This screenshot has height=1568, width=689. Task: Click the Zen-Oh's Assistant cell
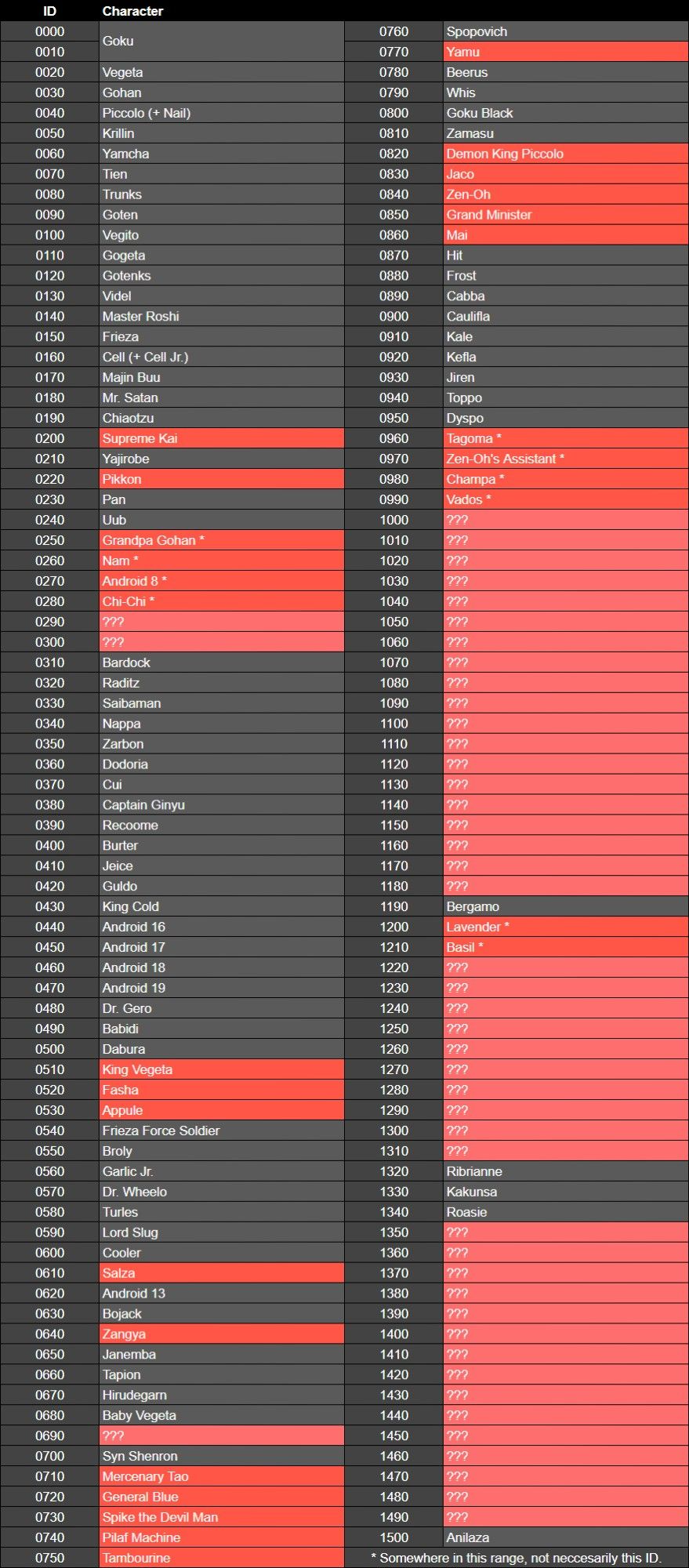[564, 459]
